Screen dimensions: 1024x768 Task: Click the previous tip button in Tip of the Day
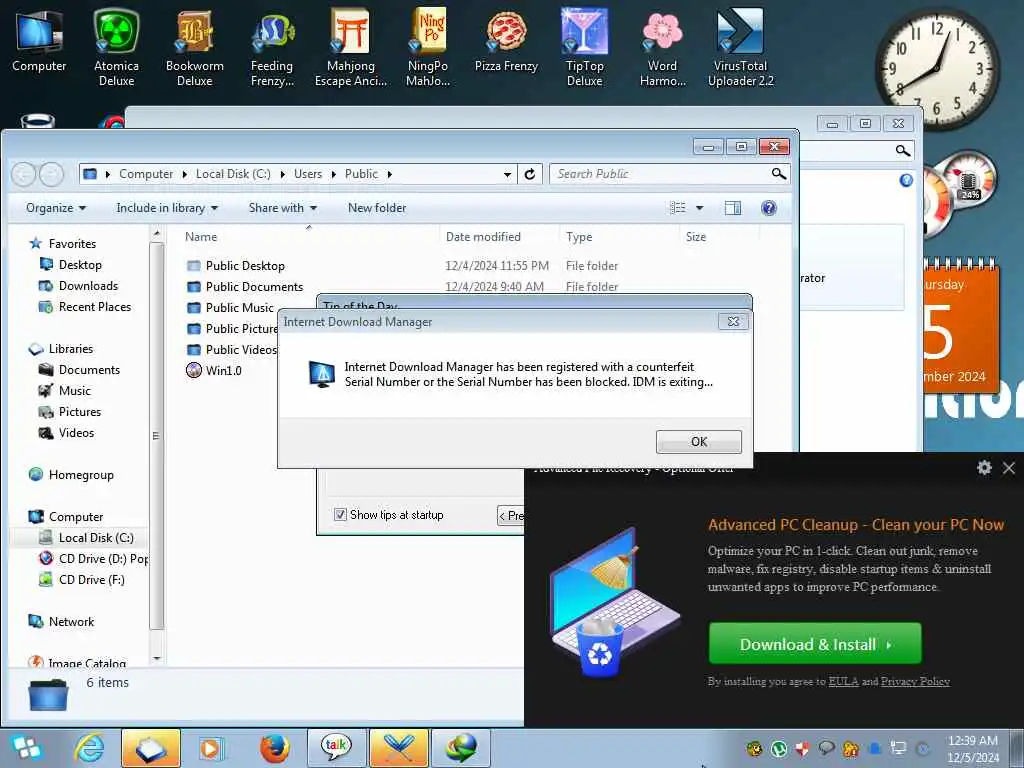[x=511, y=515]
